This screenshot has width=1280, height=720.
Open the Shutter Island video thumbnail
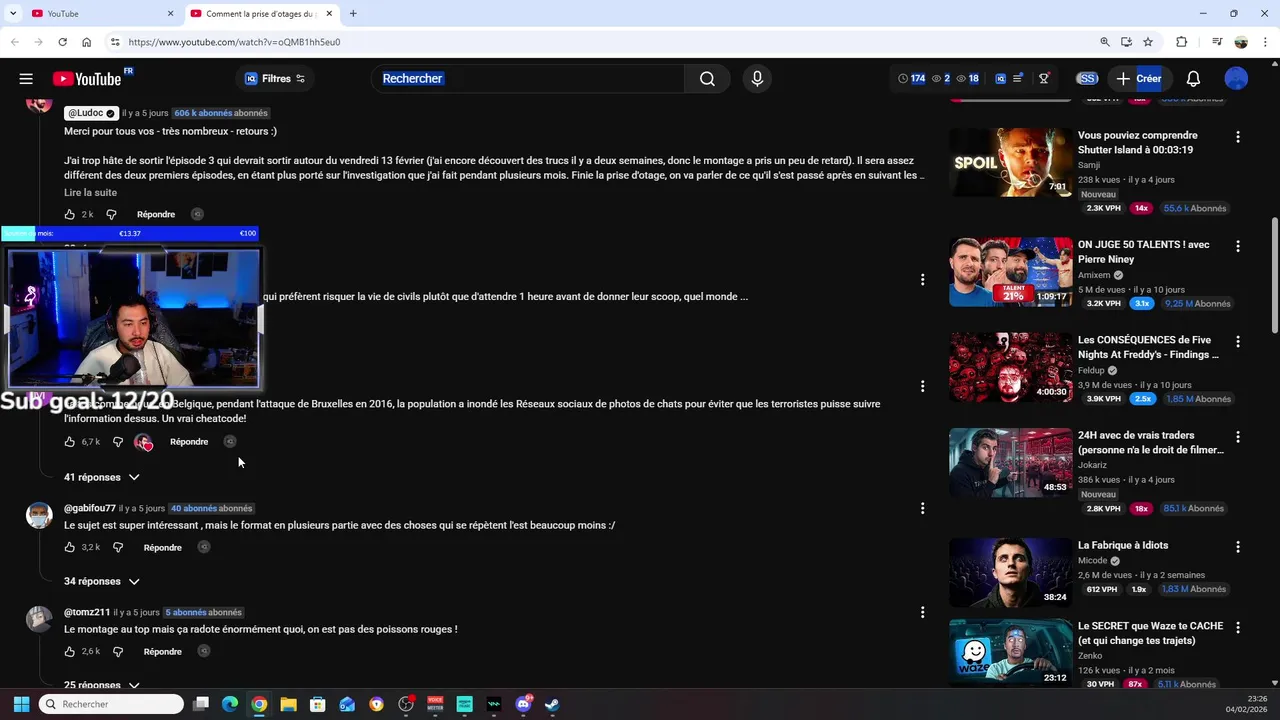click(x=1010, y=162)
